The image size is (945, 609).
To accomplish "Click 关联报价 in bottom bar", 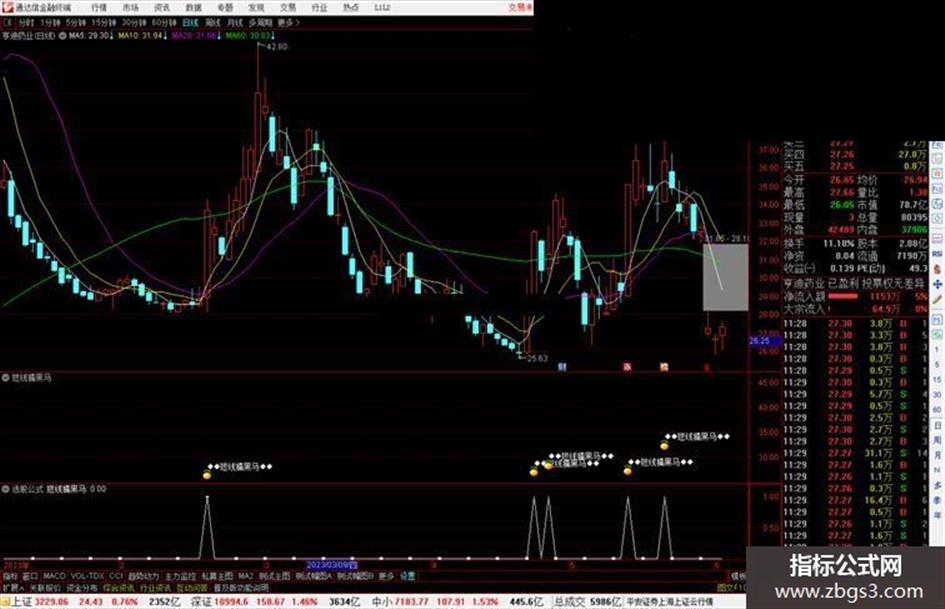I will [x=46, y=588].
